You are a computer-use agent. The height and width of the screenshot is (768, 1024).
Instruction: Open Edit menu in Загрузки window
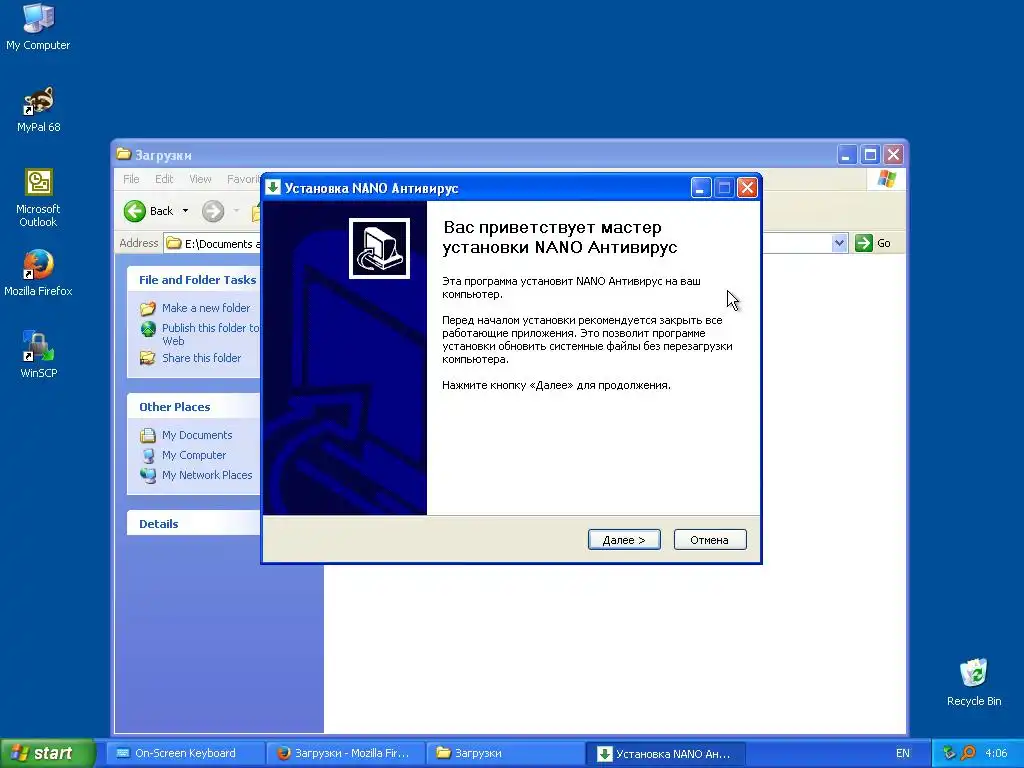tap(164, 179)
